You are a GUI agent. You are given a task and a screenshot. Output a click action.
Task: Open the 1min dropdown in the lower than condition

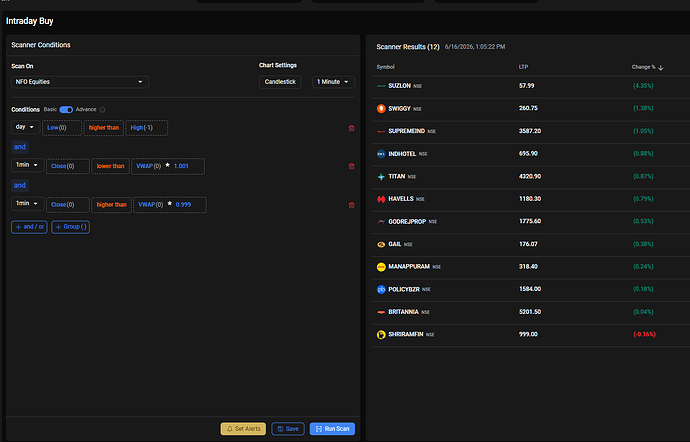click(x=27, y=165)
